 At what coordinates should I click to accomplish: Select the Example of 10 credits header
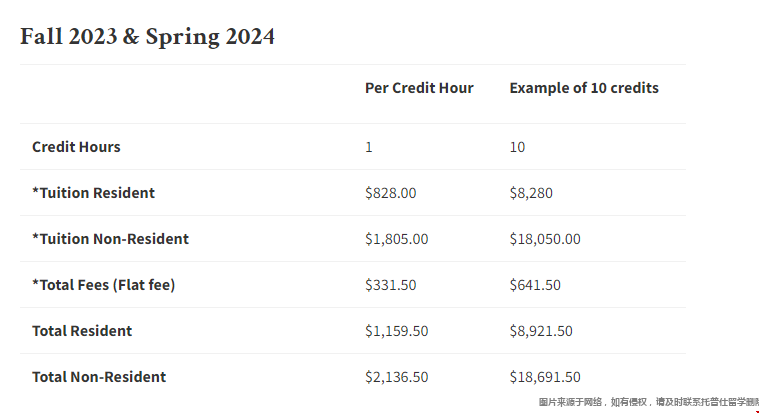(584, 88)
